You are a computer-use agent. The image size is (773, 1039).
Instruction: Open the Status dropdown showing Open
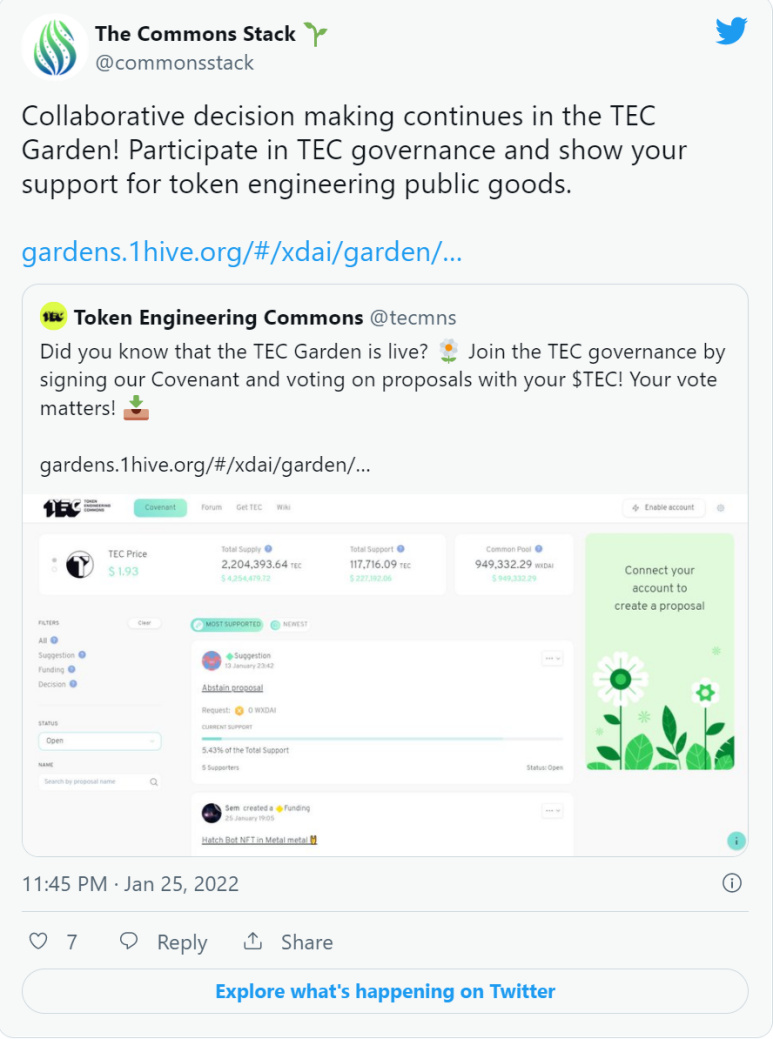coord(99,741)
